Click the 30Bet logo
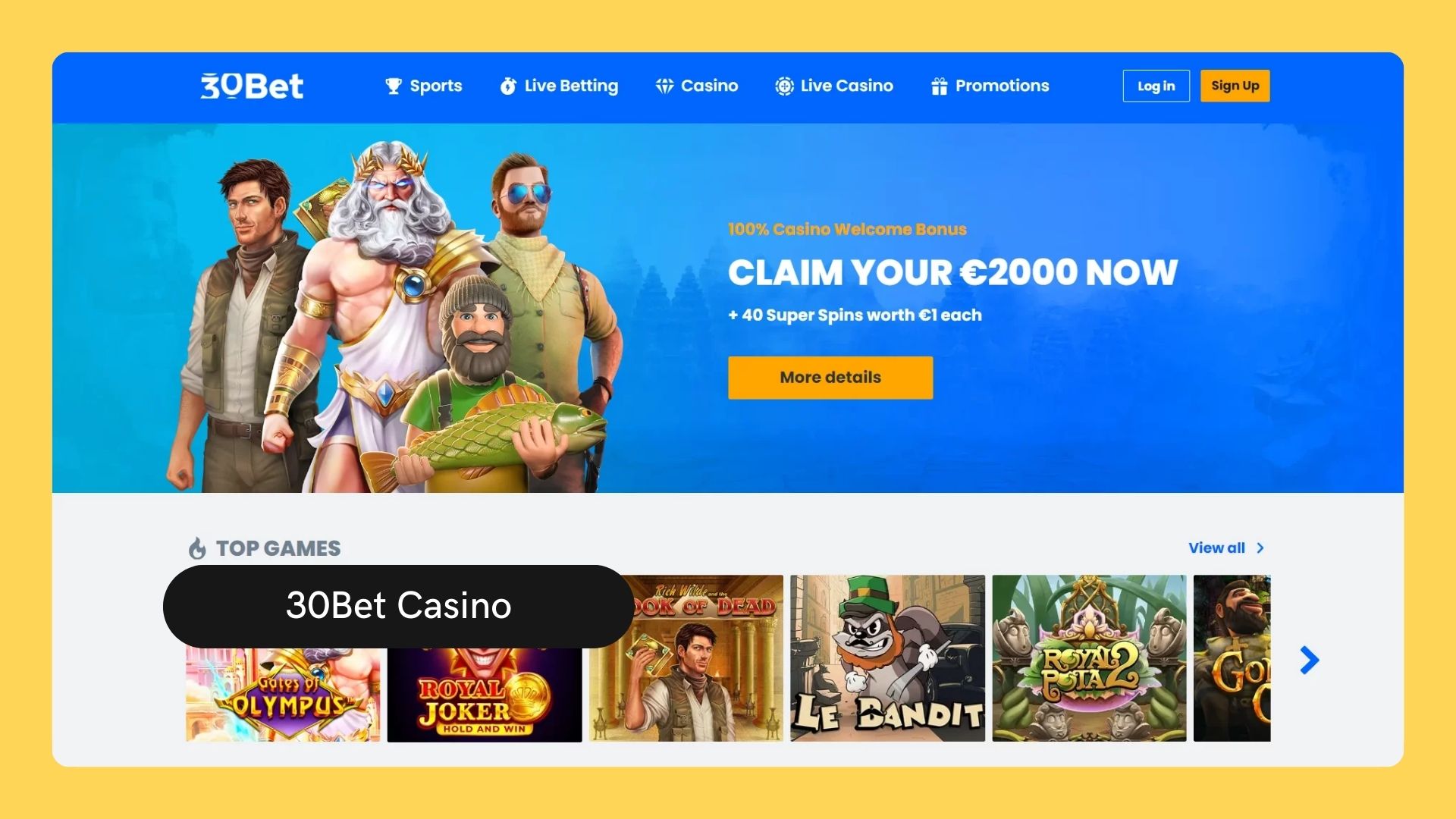The width and height of the screenshot is (1456, 819). coord(252,86)
